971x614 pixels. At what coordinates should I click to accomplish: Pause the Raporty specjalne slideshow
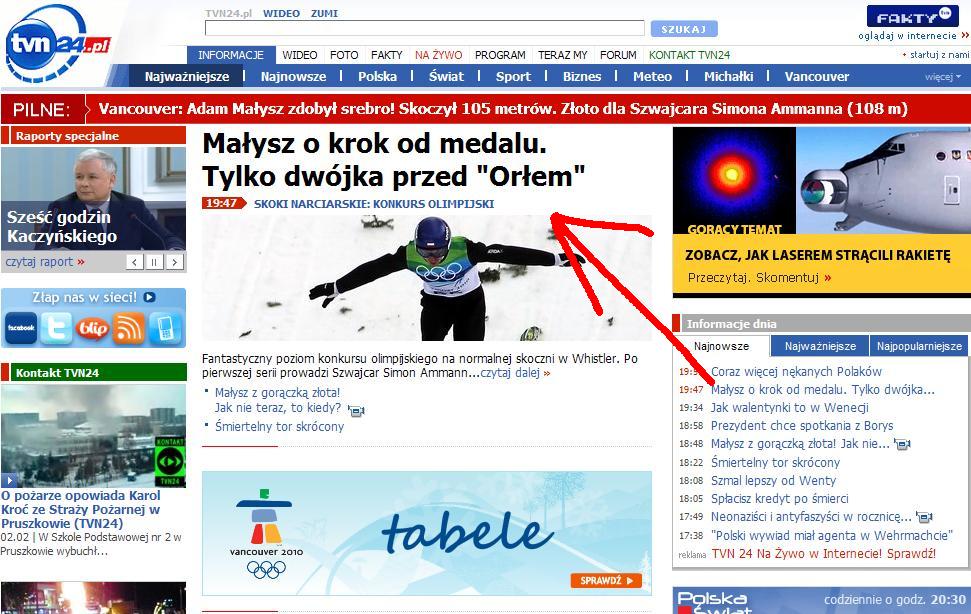154,262
